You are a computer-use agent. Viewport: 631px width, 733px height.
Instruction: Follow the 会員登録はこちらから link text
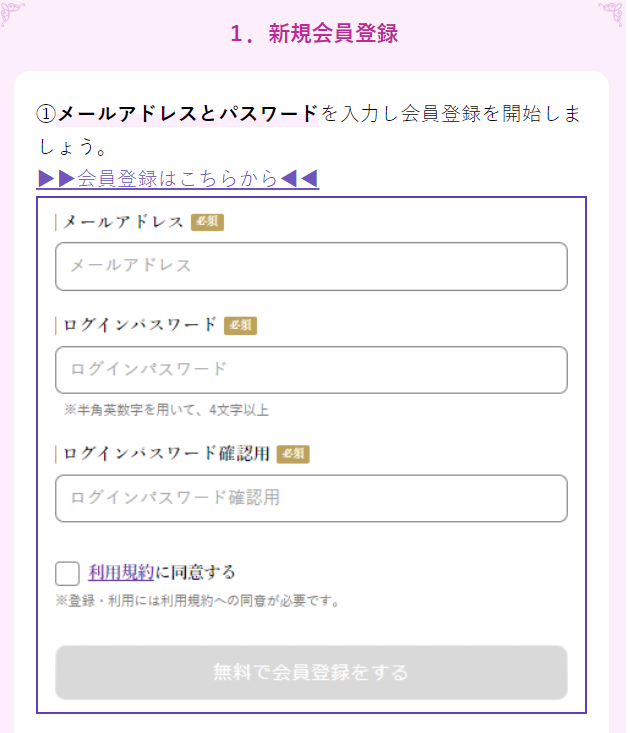(177, 179)
